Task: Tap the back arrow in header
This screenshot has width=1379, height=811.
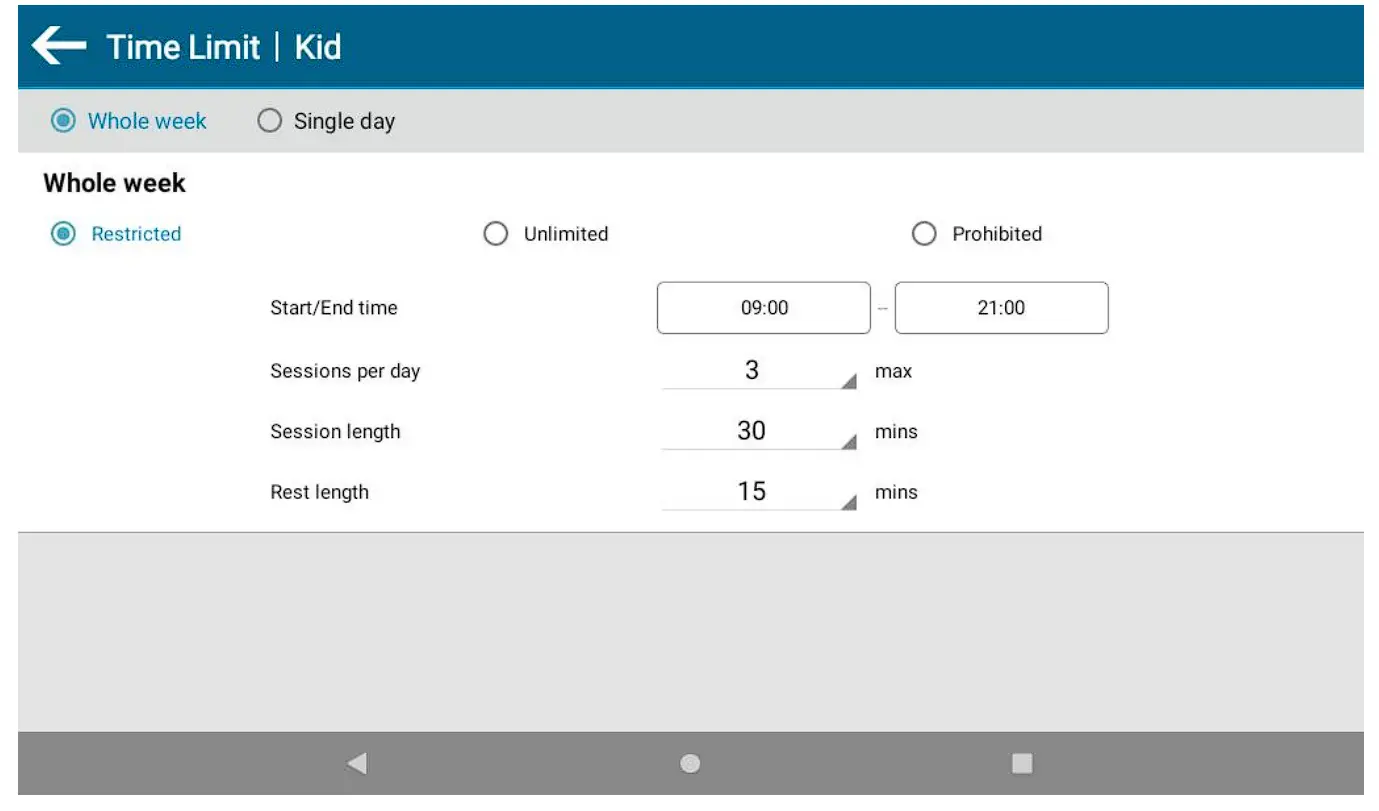Action: (x=59, y=46)
